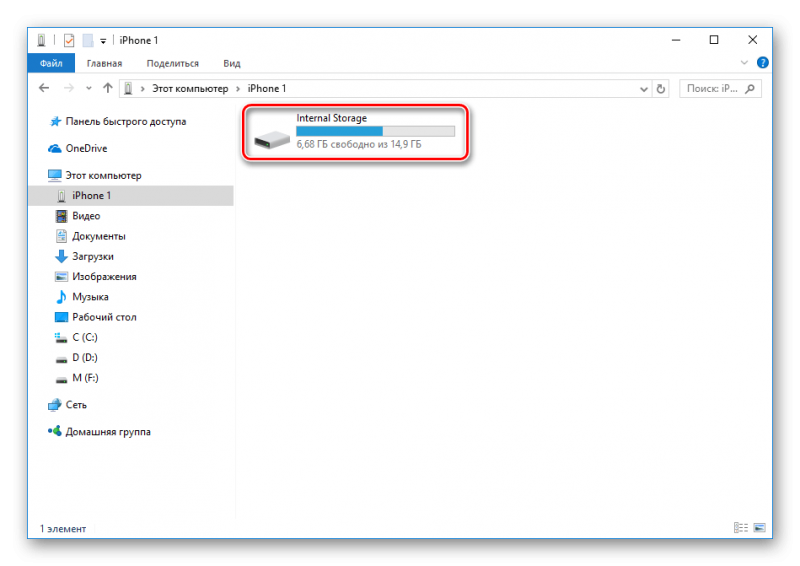Click the magnifier search icon
This screenshot has height=566, width=800.
pos(749,89)
